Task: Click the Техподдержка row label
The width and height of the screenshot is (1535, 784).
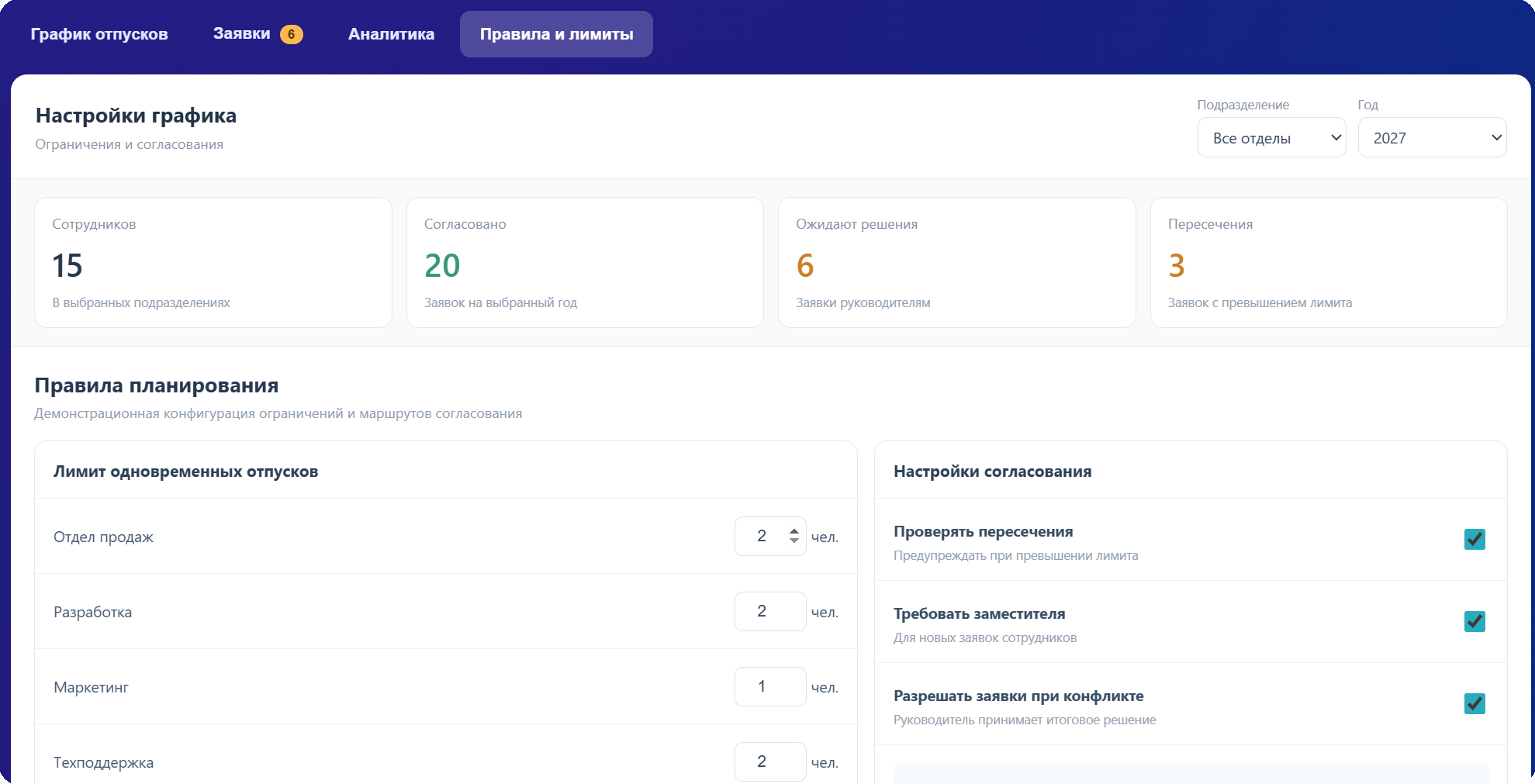Action: click(x=103, y=763)
